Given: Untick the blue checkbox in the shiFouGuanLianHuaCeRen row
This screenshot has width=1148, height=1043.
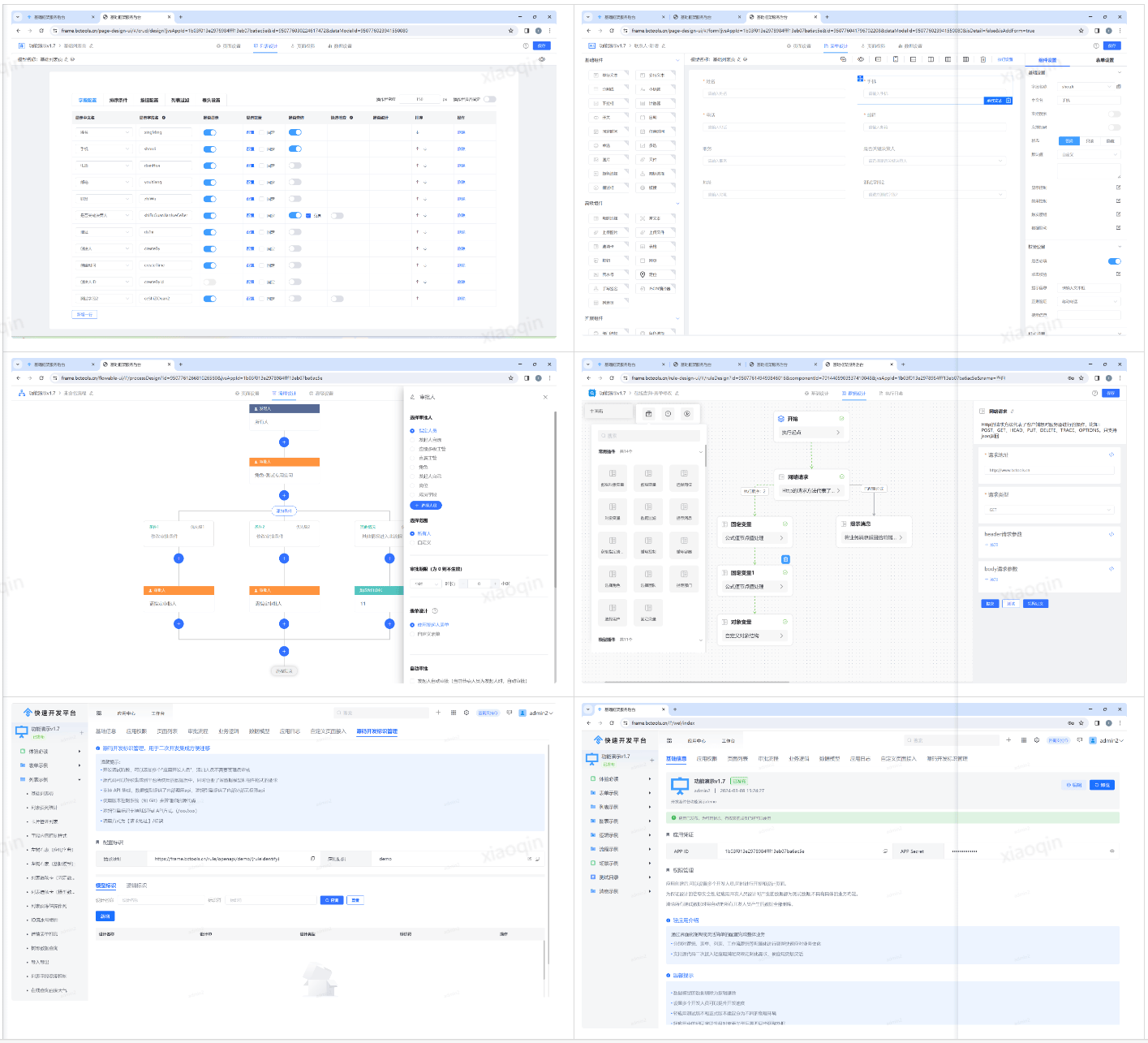Looking at the screenshot, I should pyautogui.click(x=308, y=216).
